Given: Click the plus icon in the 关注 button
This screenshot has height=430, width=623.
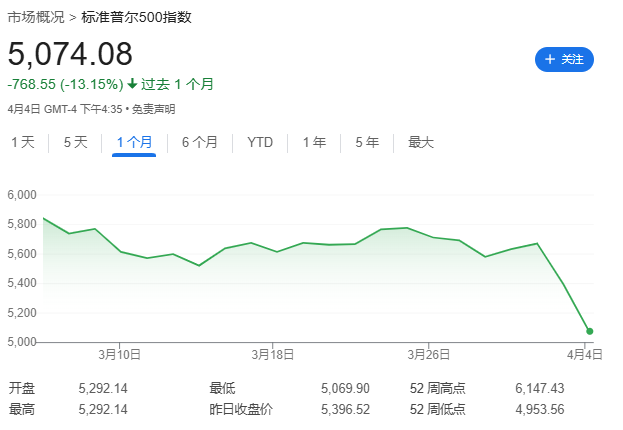Looking at the screenshot, I should (550, 60).
